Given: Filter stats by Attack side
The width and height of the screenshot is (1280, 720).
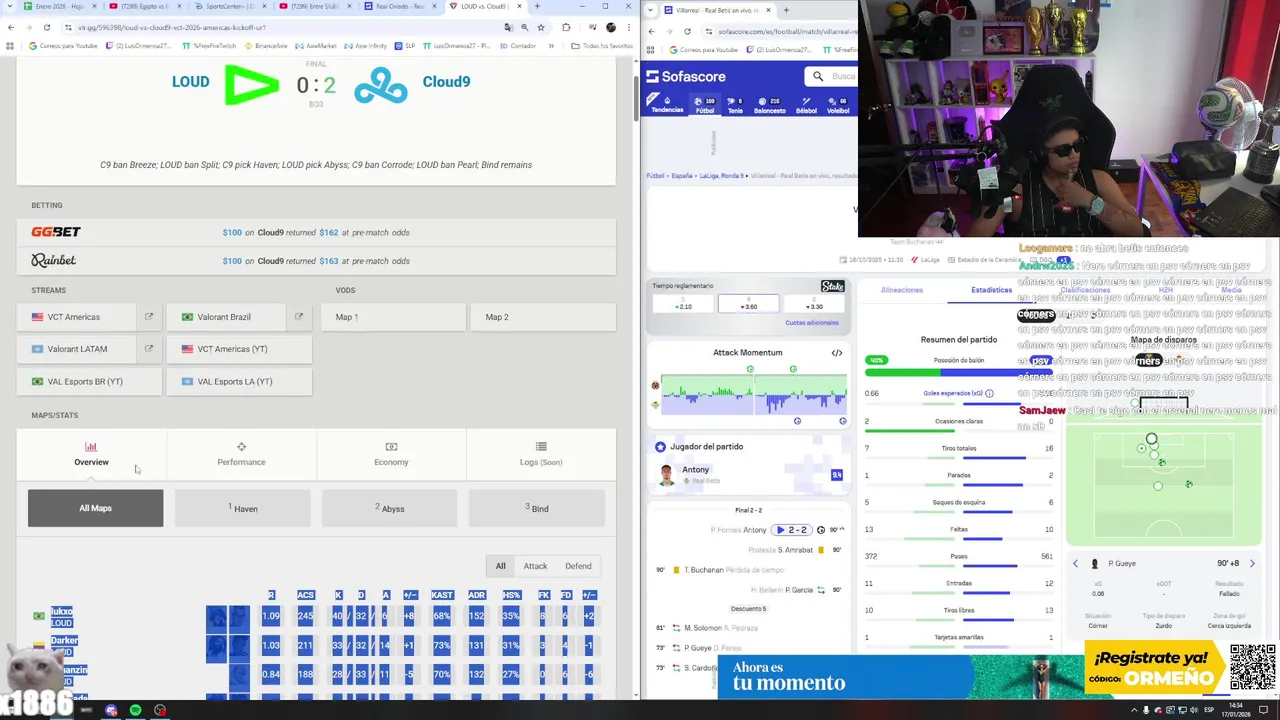Looking at the screenshot, I should [535, 566].
